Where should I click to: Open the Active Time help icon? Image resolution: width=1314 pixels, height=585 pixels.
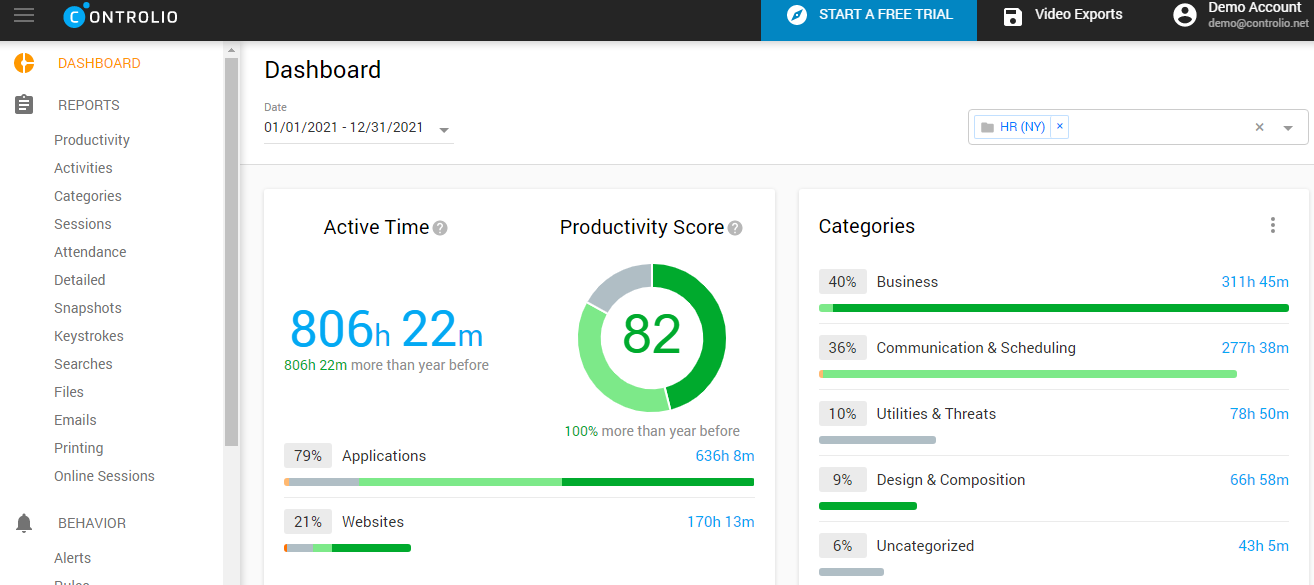440,228
